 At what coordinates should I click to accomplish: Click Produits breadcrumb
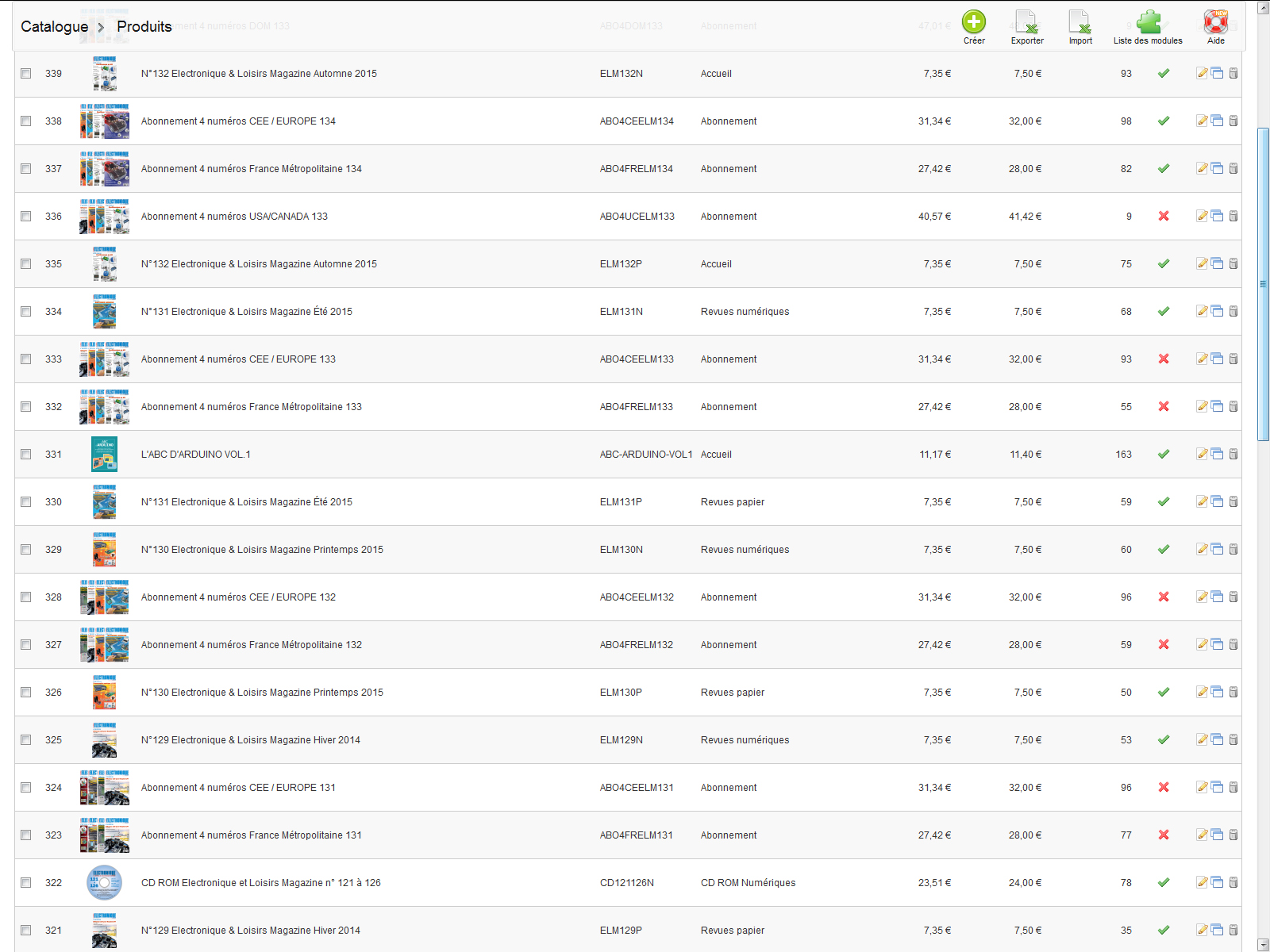coord(144,26)
